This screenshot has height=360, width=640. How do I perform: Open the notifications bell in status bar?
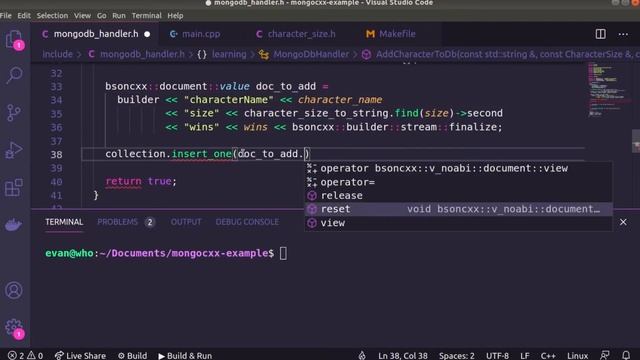[x=626, y=356]
